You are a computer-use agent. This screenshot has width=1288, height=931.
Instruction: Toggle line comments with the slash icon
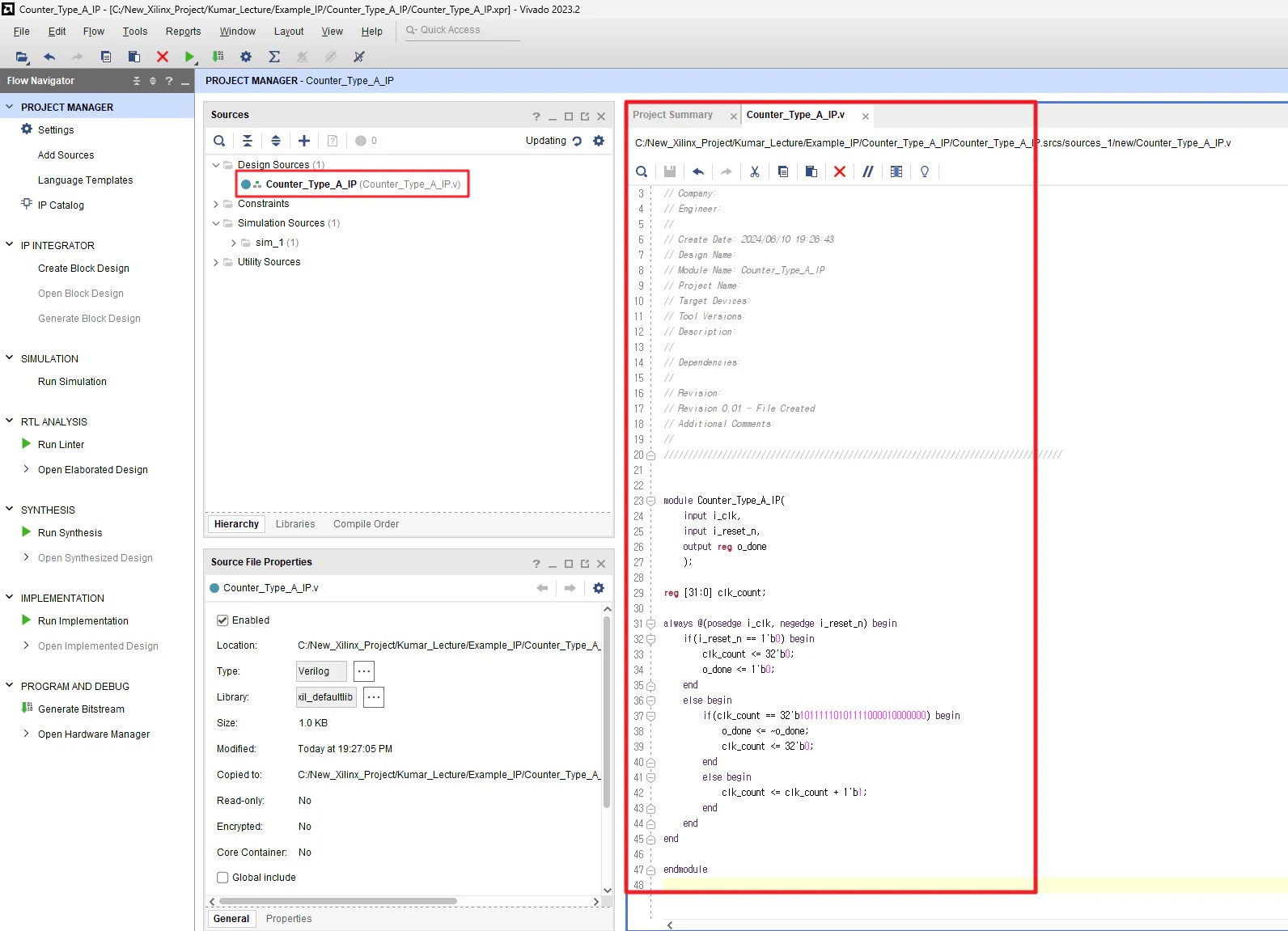pyautogui.click(x=868, y=171)
